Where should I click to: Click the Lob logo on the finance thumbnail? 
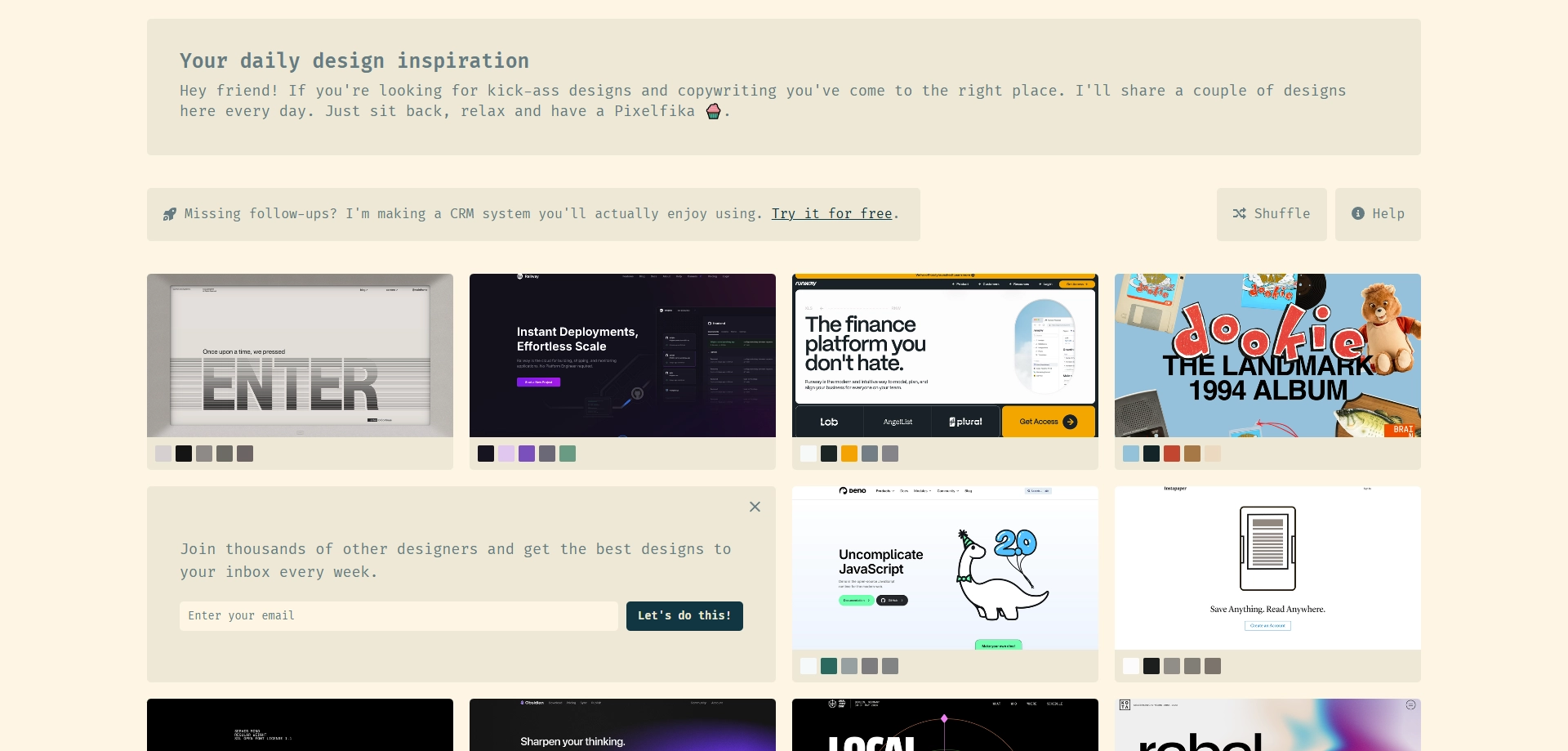point(829,422)
